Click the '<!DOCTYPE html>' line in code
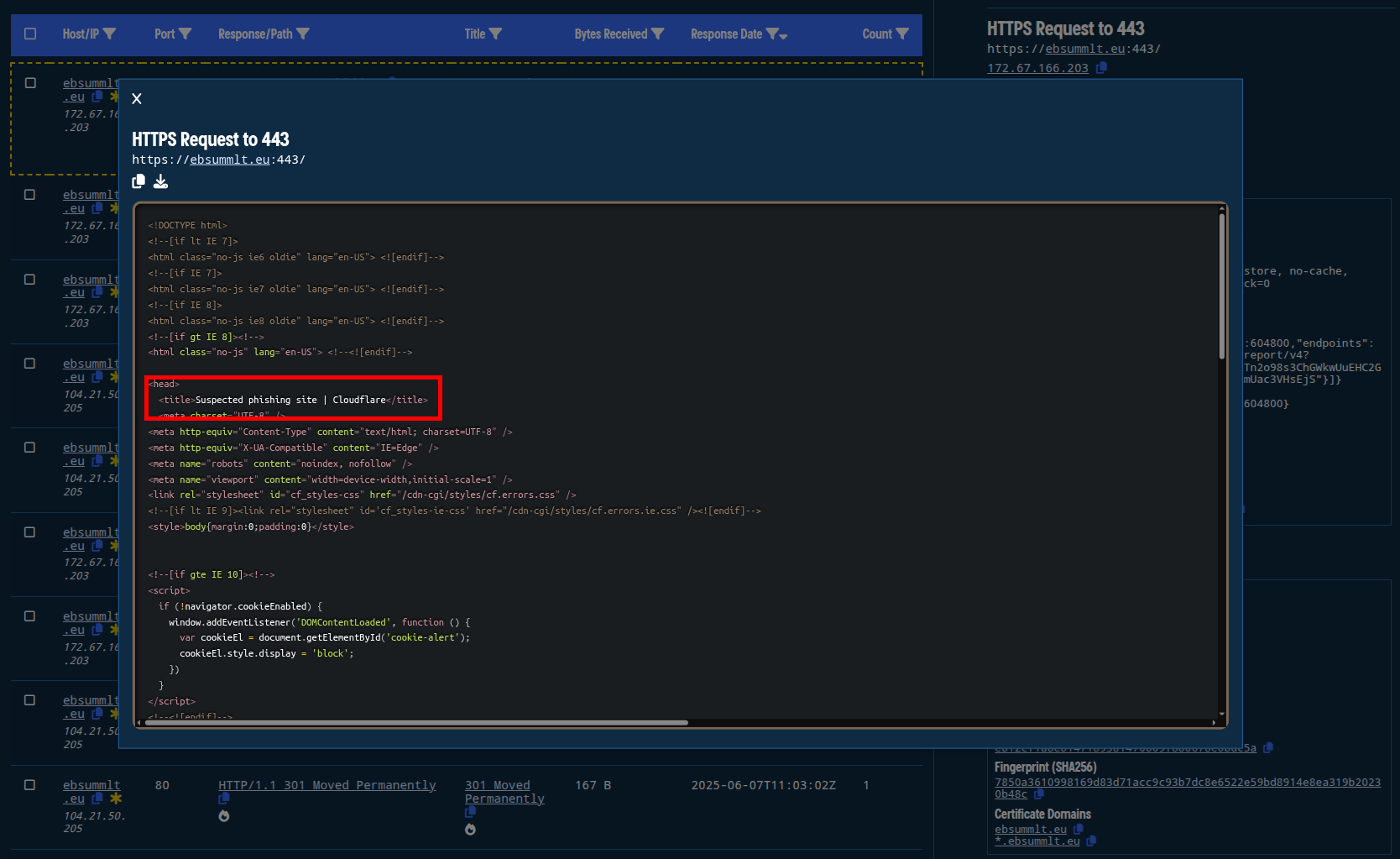This screenshot has height=859, width=1400. [x=188, y=225]
